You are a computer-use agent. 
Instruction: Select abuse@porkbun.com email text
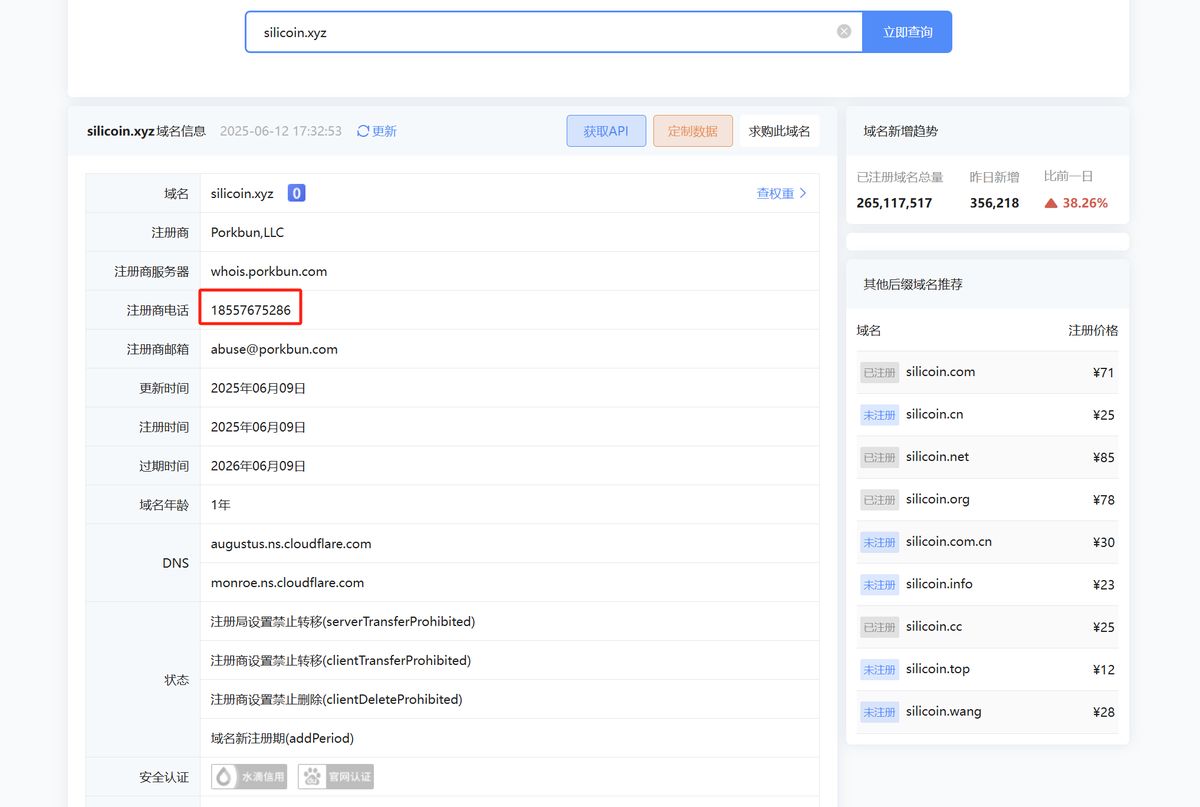274,349
